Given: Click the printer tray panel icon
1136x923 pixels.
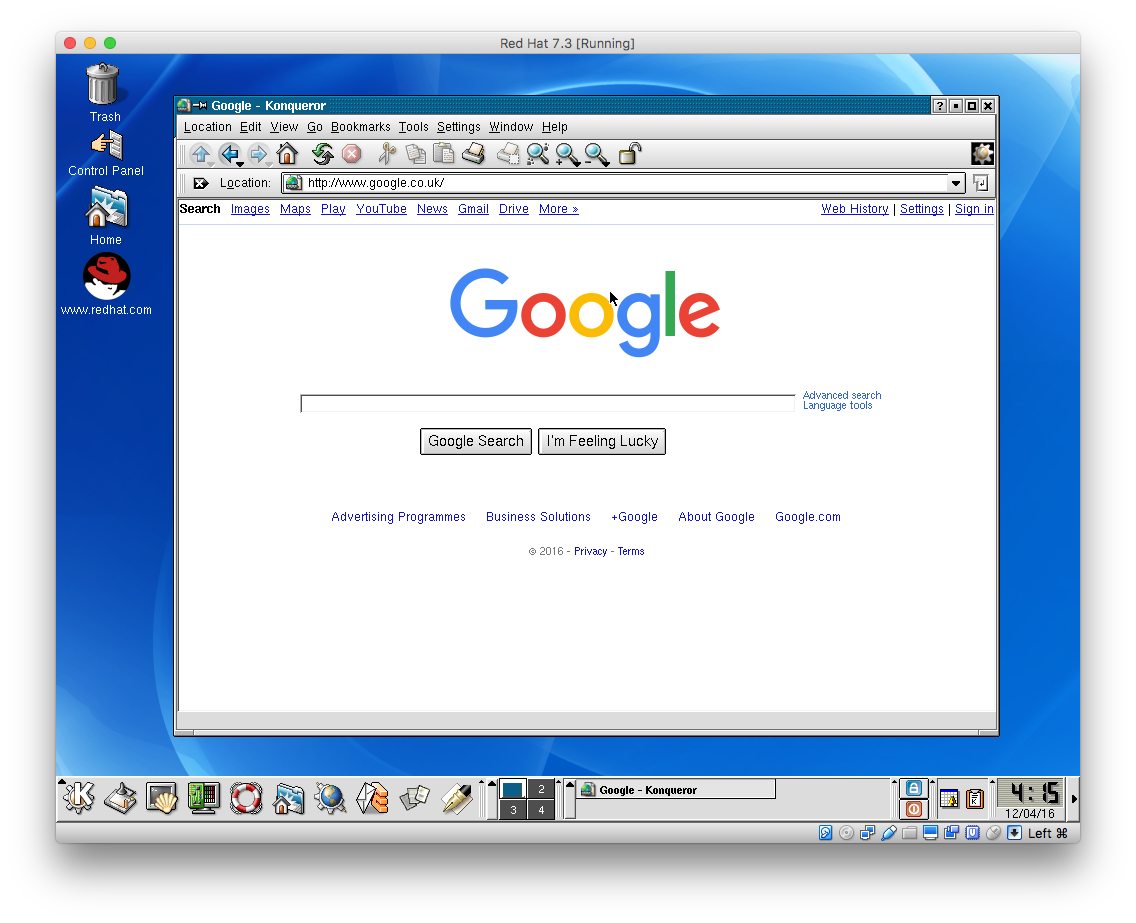Looking at the screenshot, I should (120, 798).
